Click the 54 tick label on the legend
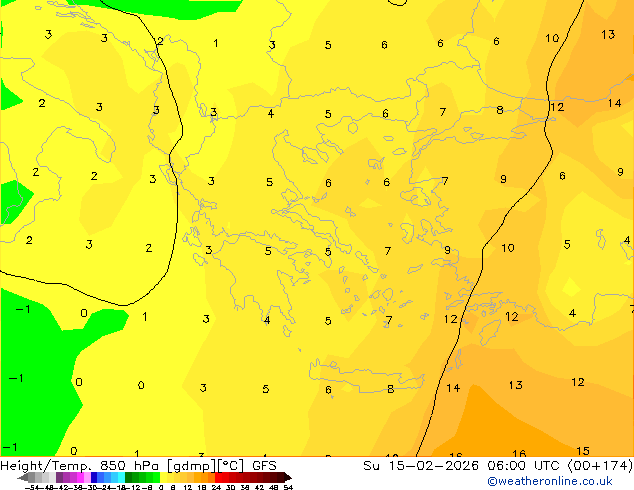634x490 pixels. pos(288,488)
